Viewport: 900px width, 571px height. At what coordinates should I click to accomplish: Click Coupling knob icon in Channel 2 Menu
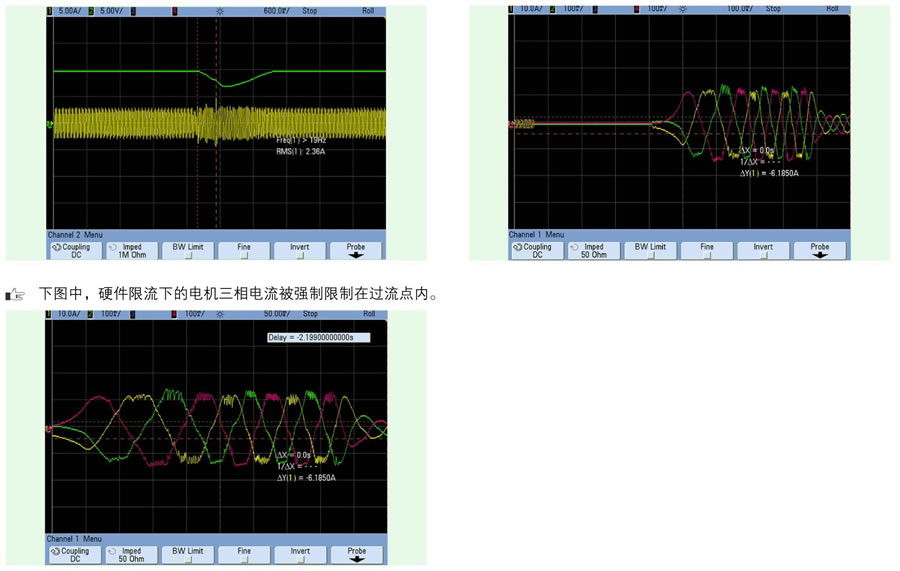[x=56, y=246]
